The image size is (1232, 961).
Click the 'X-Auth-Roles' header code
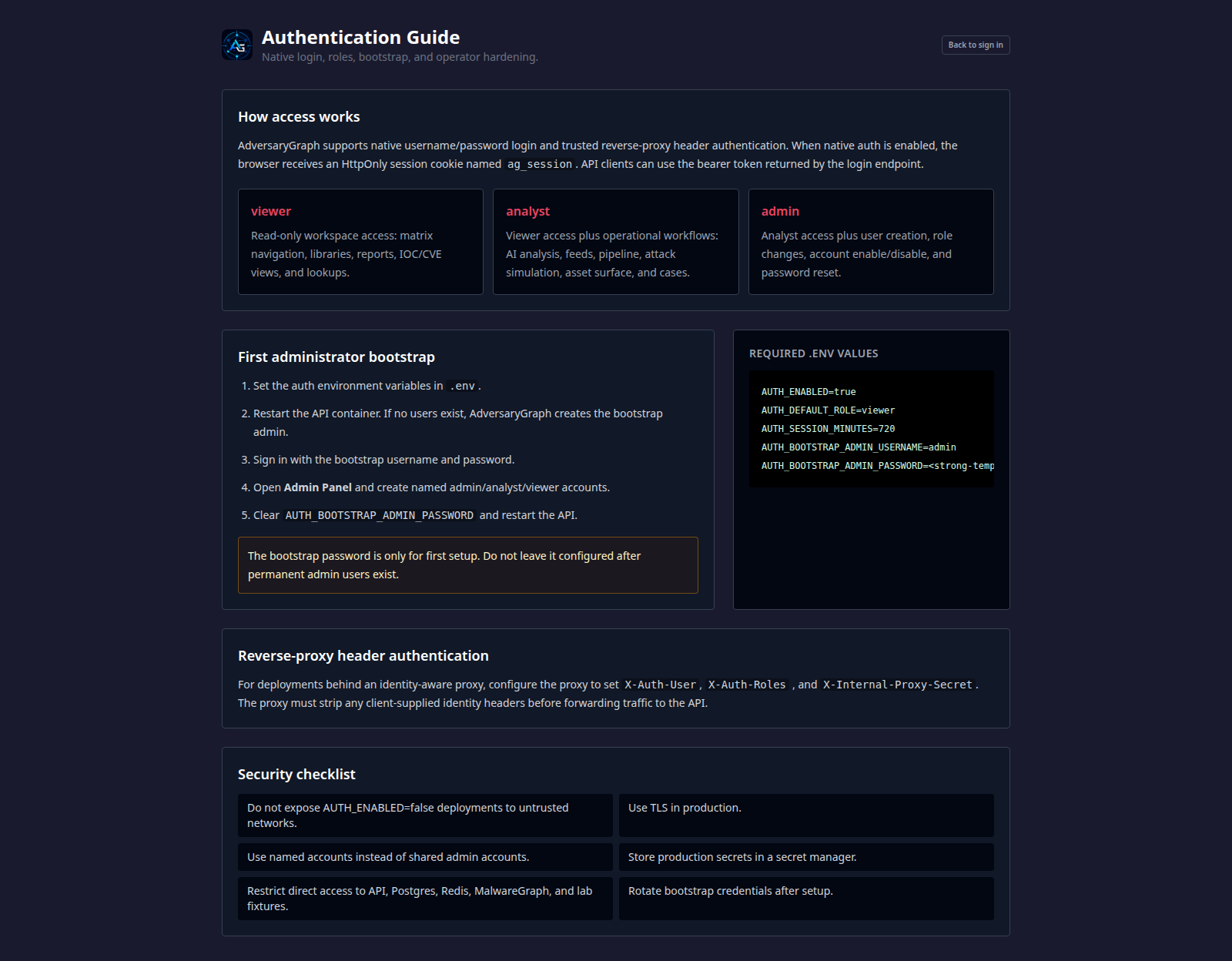click(747, 685)
